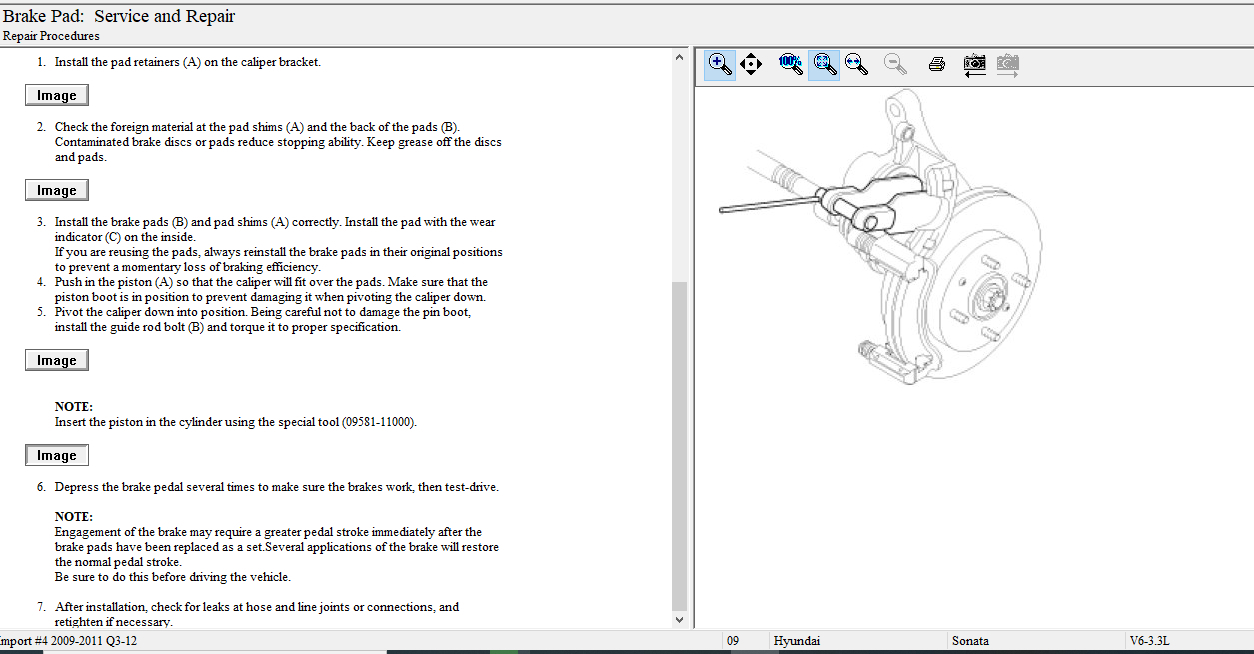Click the 'Repair Procedures' subtitle
Image resolution: width=1254 pixels, height=654 pixels.
[x=51, y=36]
